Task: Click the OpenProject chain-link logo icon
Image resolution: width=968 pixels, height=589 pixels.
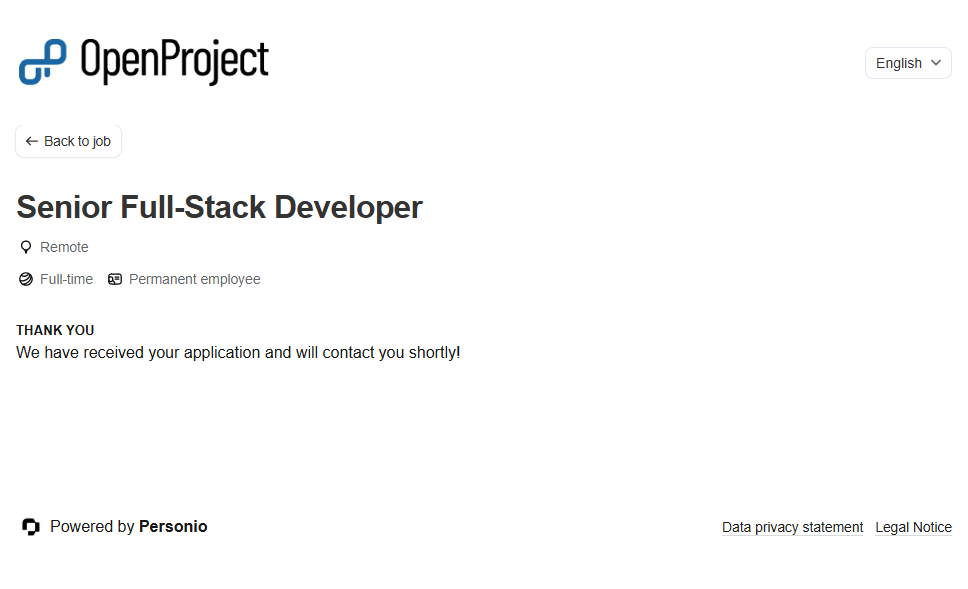Action: 42,61
